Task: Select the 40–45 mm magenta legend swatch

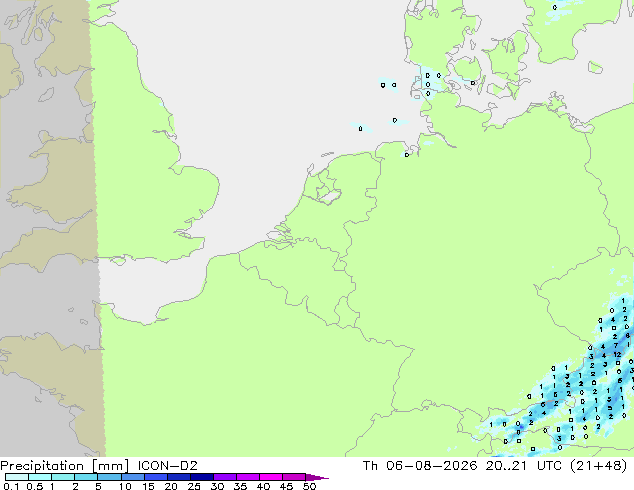Action: pyautogui.click(x=271, y=477)
